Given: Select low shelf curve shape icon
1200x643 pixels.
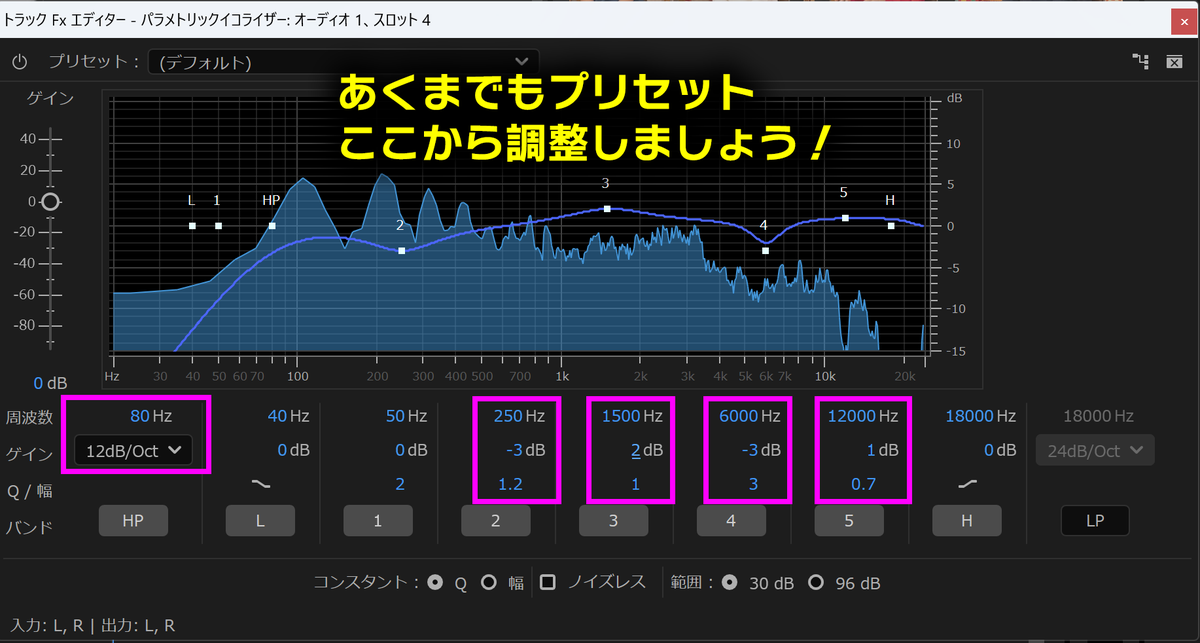Looking at the screenshot, I should [x=260, y=484].
